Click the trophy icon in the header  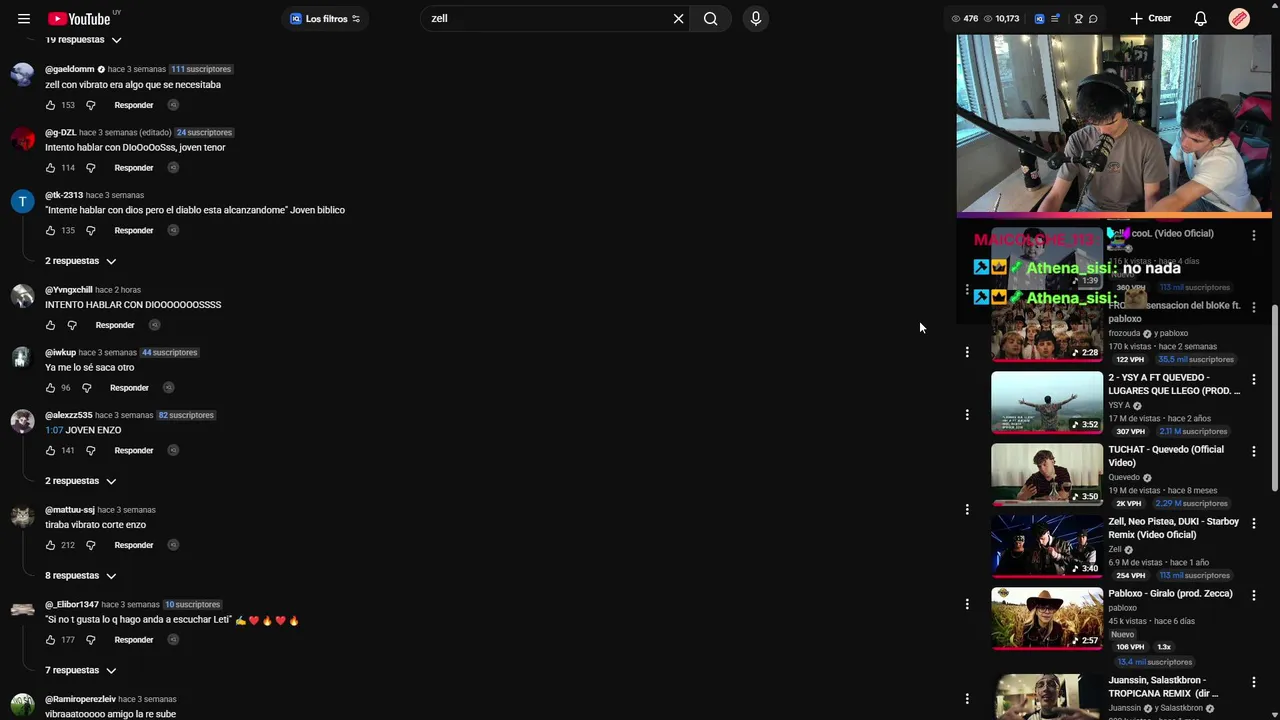point(1078,19)
